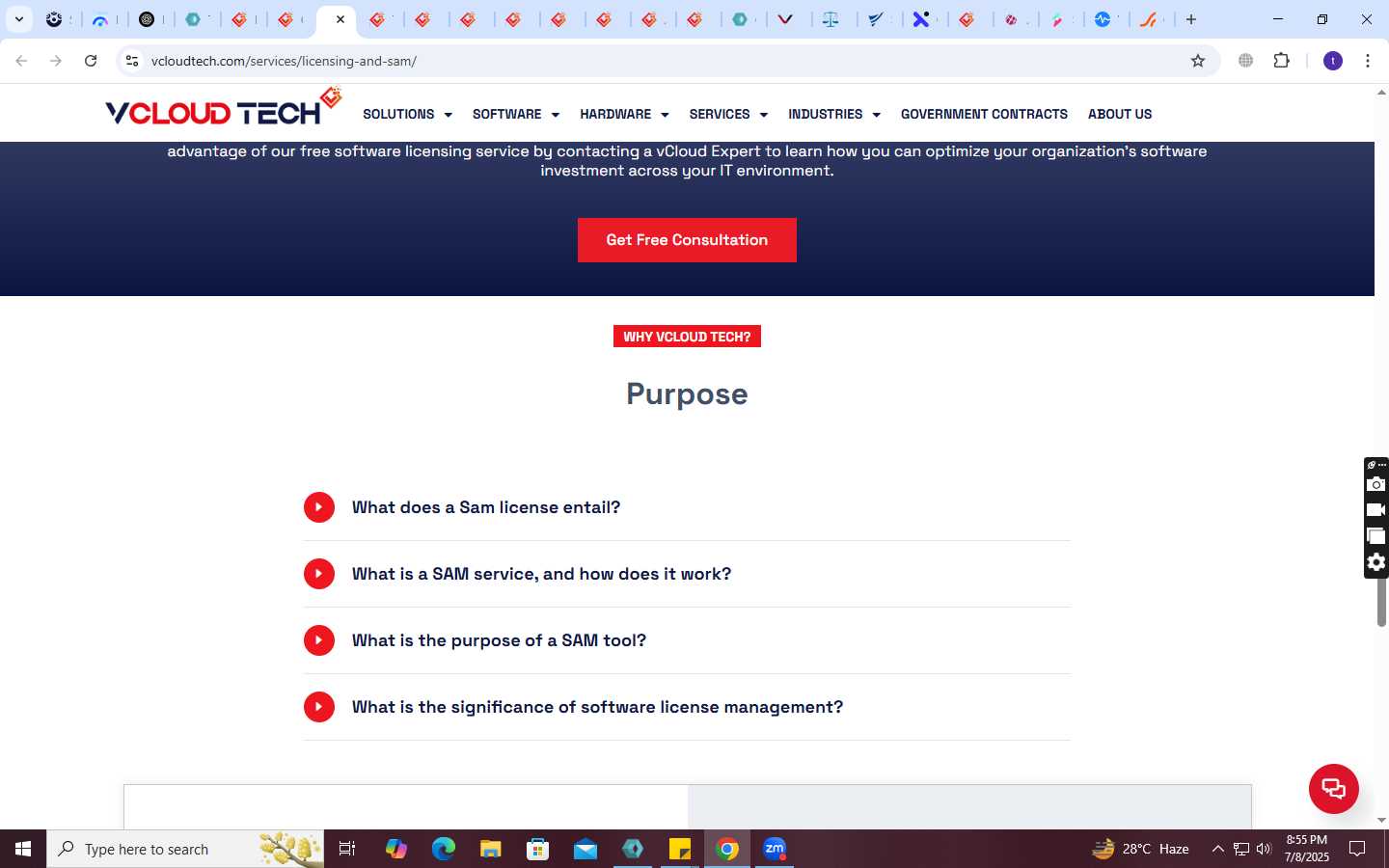Show hidden system tray icons

1217,849
